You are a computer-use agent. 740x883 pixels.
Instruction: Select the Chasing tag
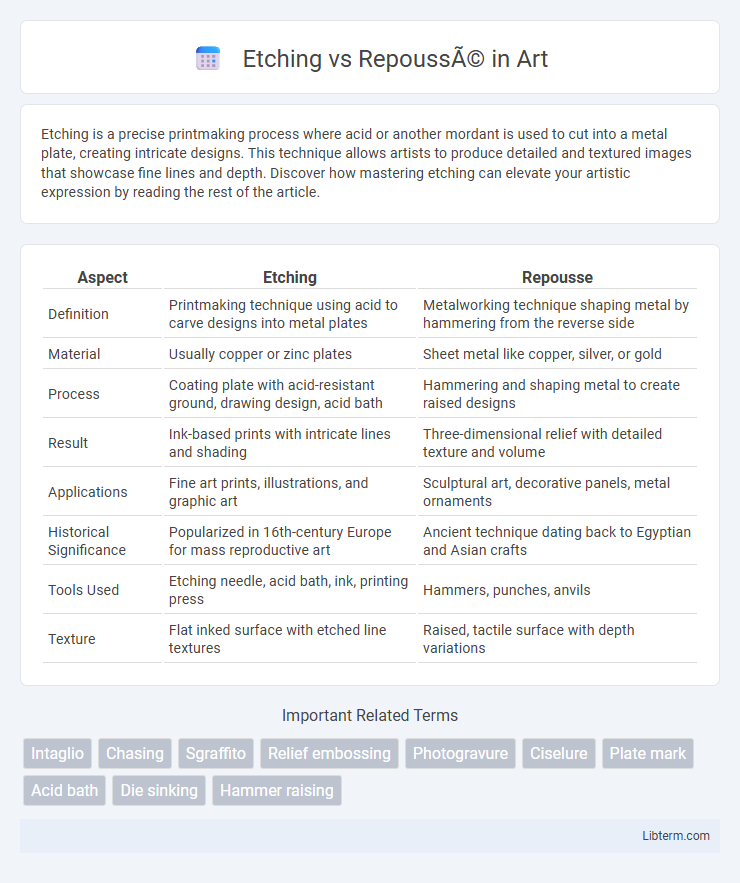[x=135, y=753]
